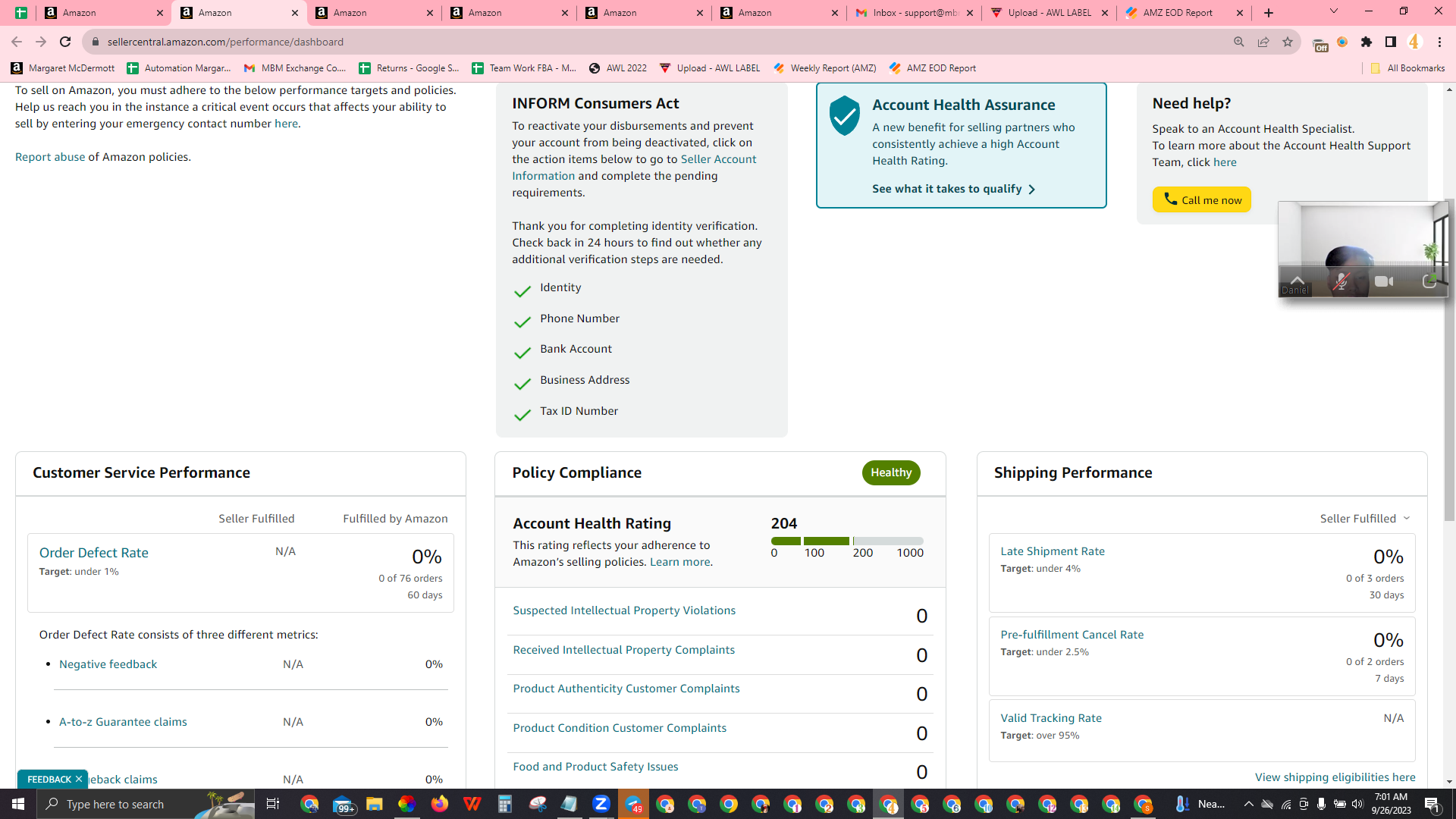1456x819 pixels.
Task: Open Windows Start menu
Action: (x=18, y=804)
